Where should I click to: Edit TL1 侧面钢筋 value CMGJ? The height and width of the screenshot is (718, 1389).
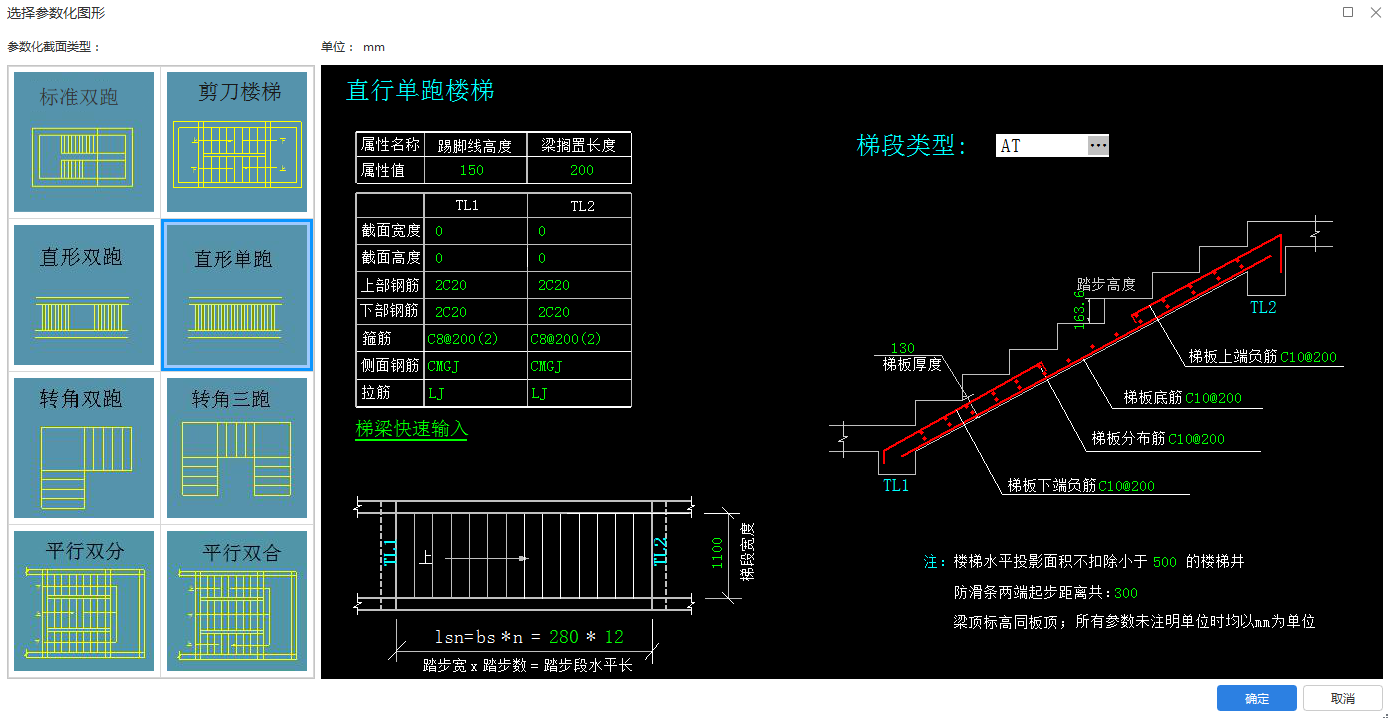[443, 366]
